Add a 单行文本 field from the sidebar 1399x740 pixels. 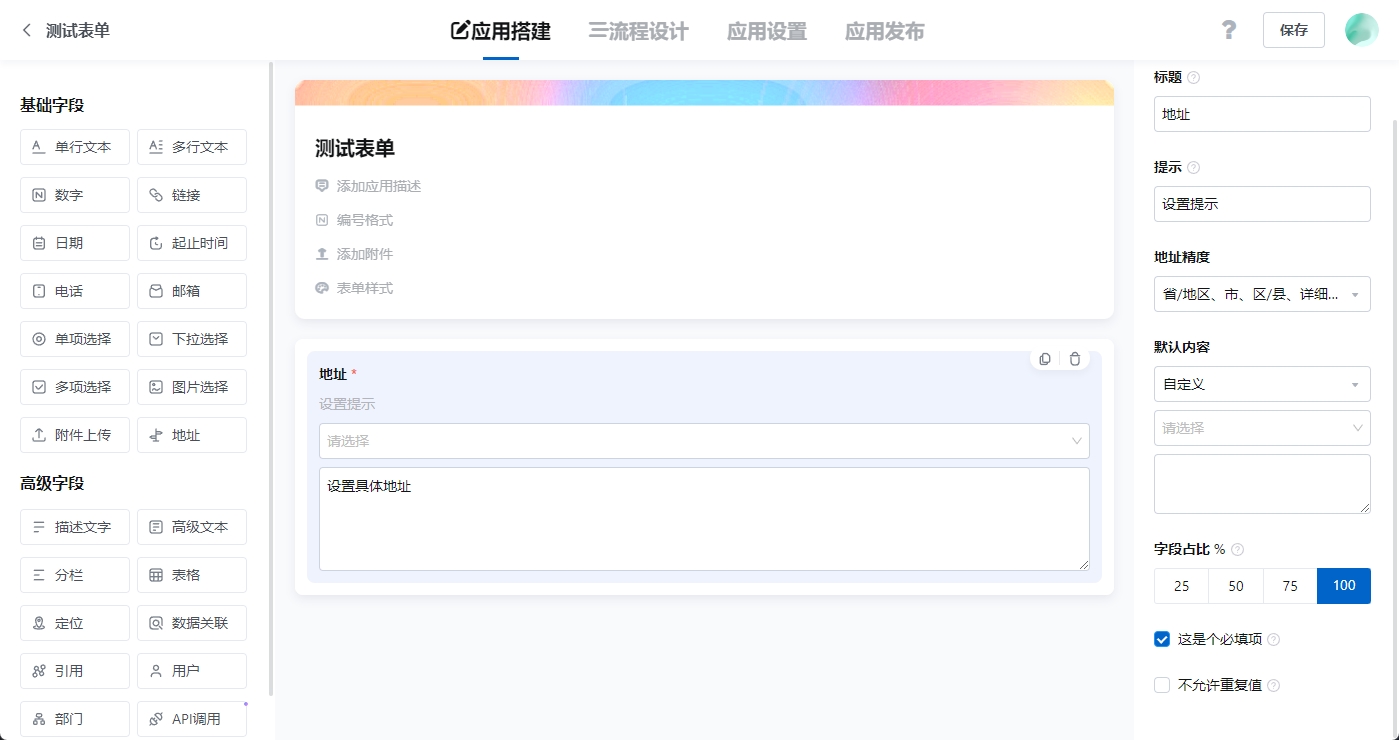[x=74, y=146]
